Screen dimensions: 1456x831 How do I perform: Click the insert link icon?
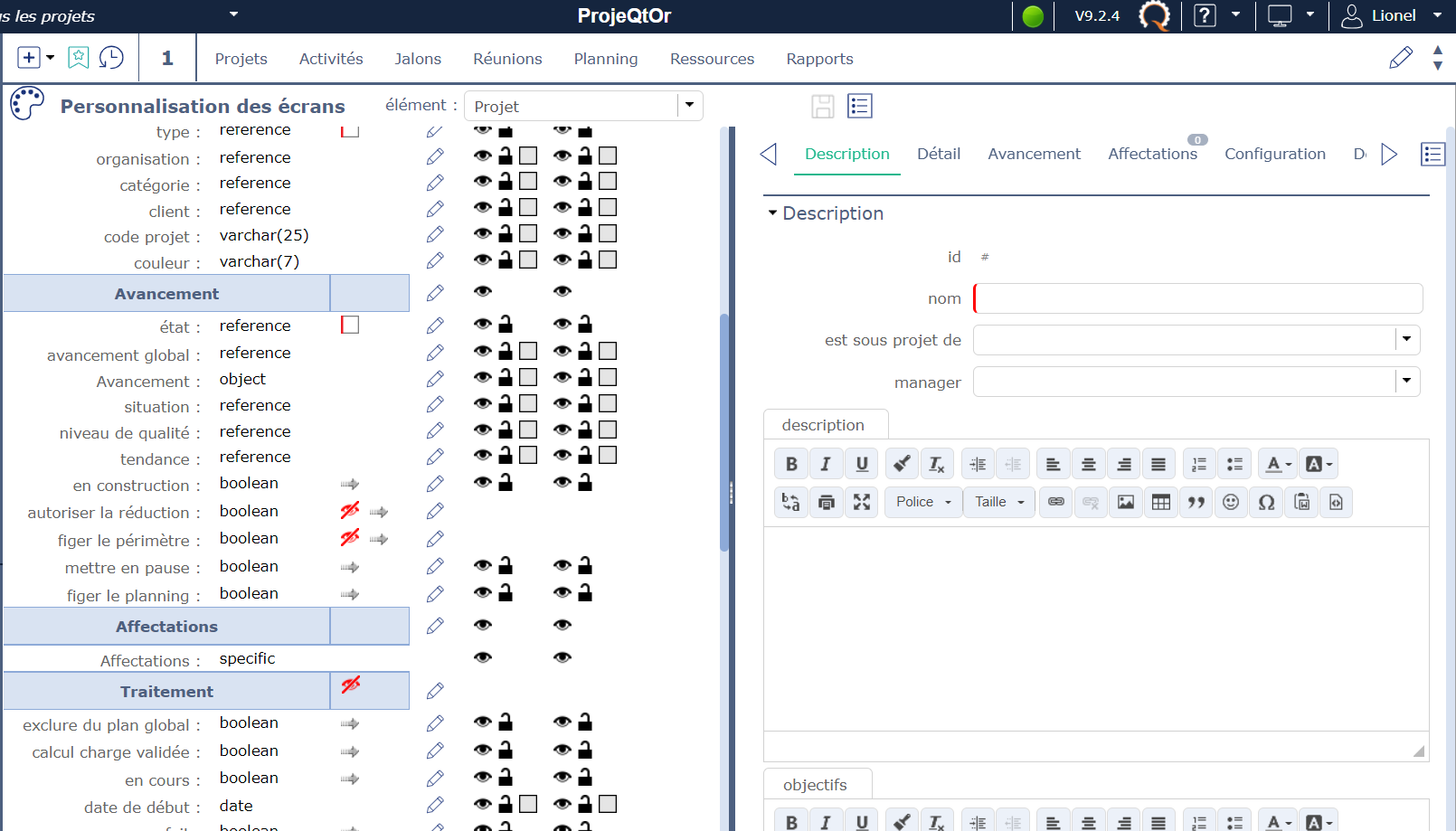1055,502
